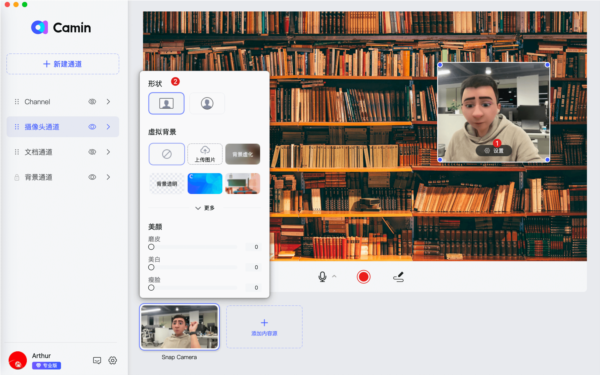
Task: Click the 磨皮 beauty slider handle
Action: pyautogui.click(x=151, y=247)
